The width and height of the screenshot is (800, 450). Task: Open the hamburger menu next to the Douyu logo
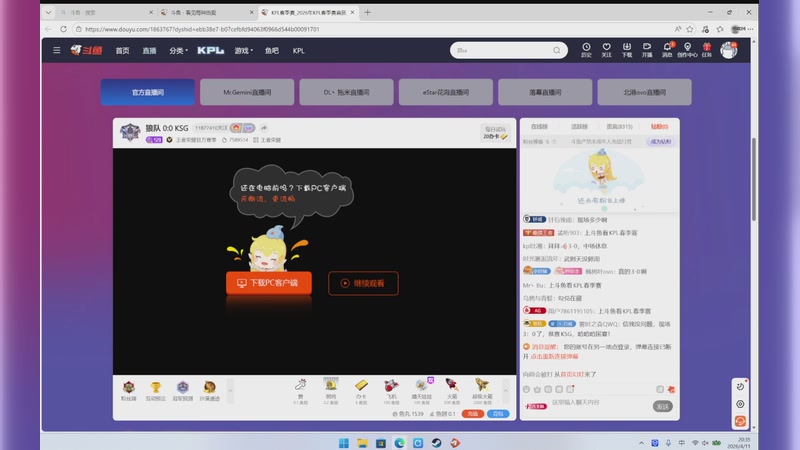(57, 51)
